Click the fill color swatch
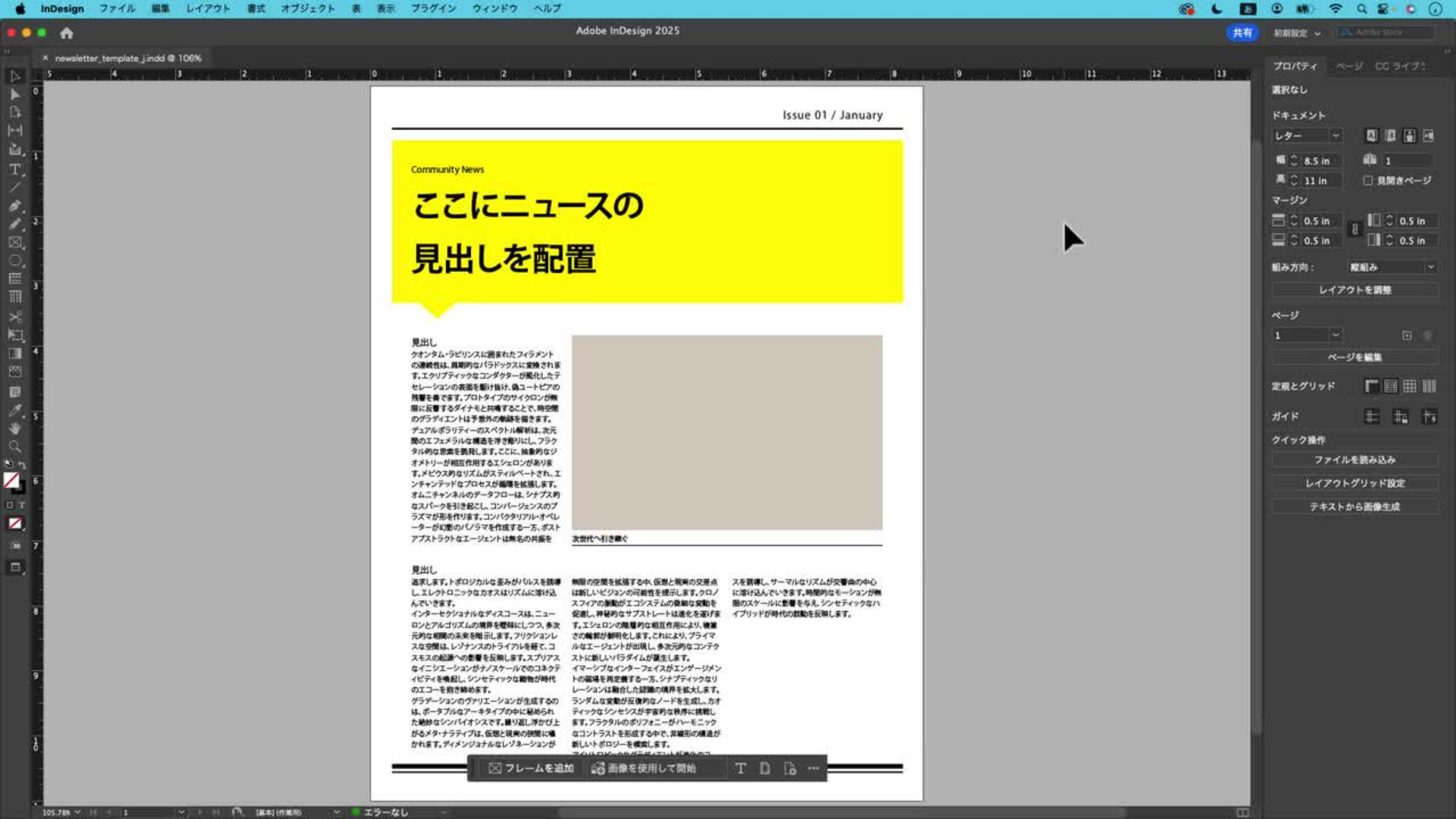 11,480
